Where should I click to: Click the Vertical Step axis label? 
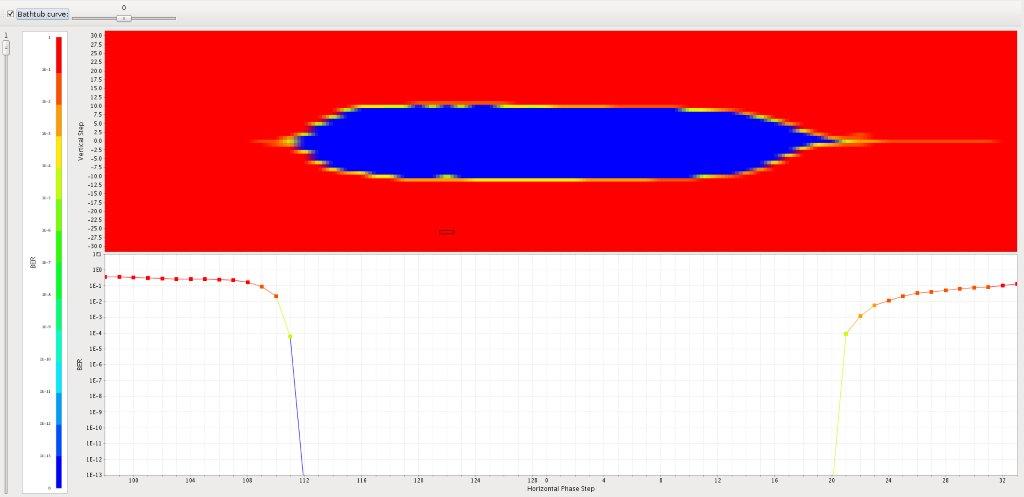(95, 139)
